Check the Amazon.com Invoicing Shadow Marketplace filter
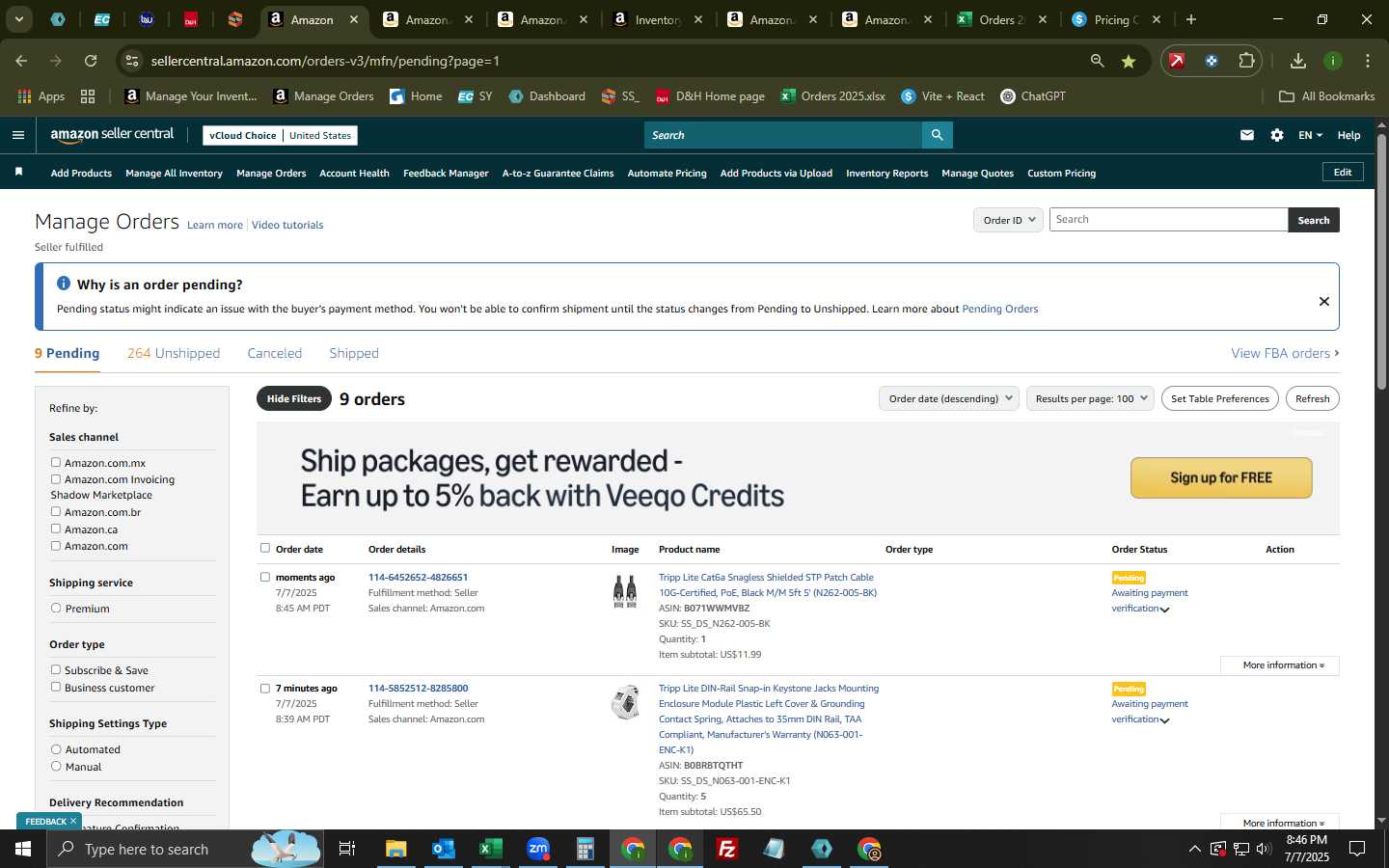This screenshot has height=868, width=1389. coord(56,479)
